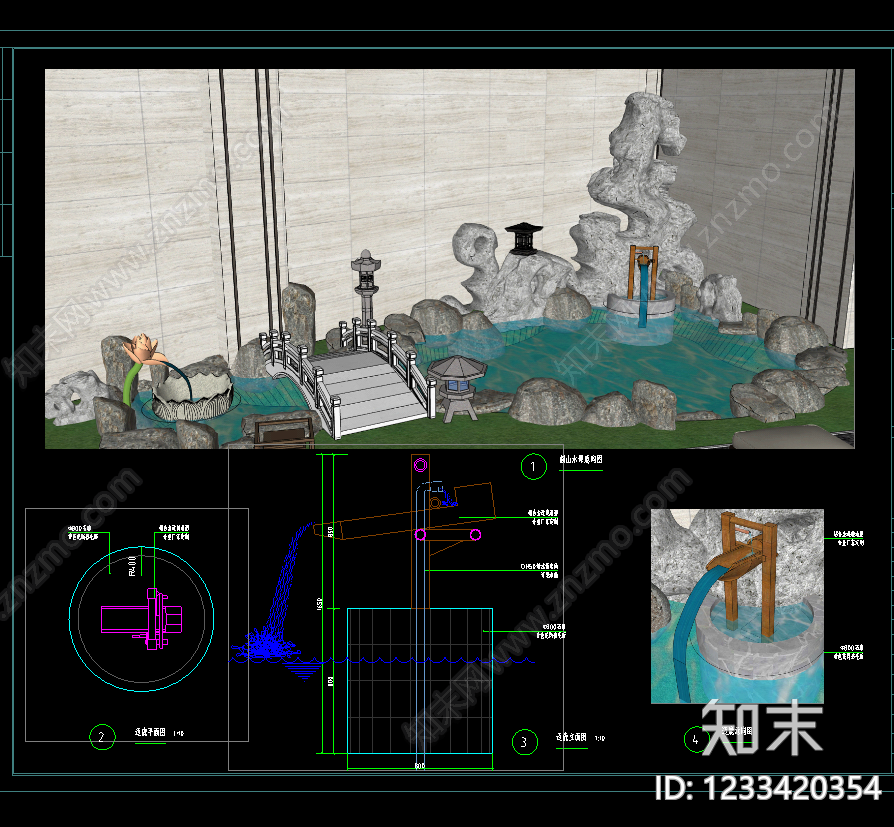Select the magenta circle atop the wooden post
894x827 pixels.
point(420,465)
